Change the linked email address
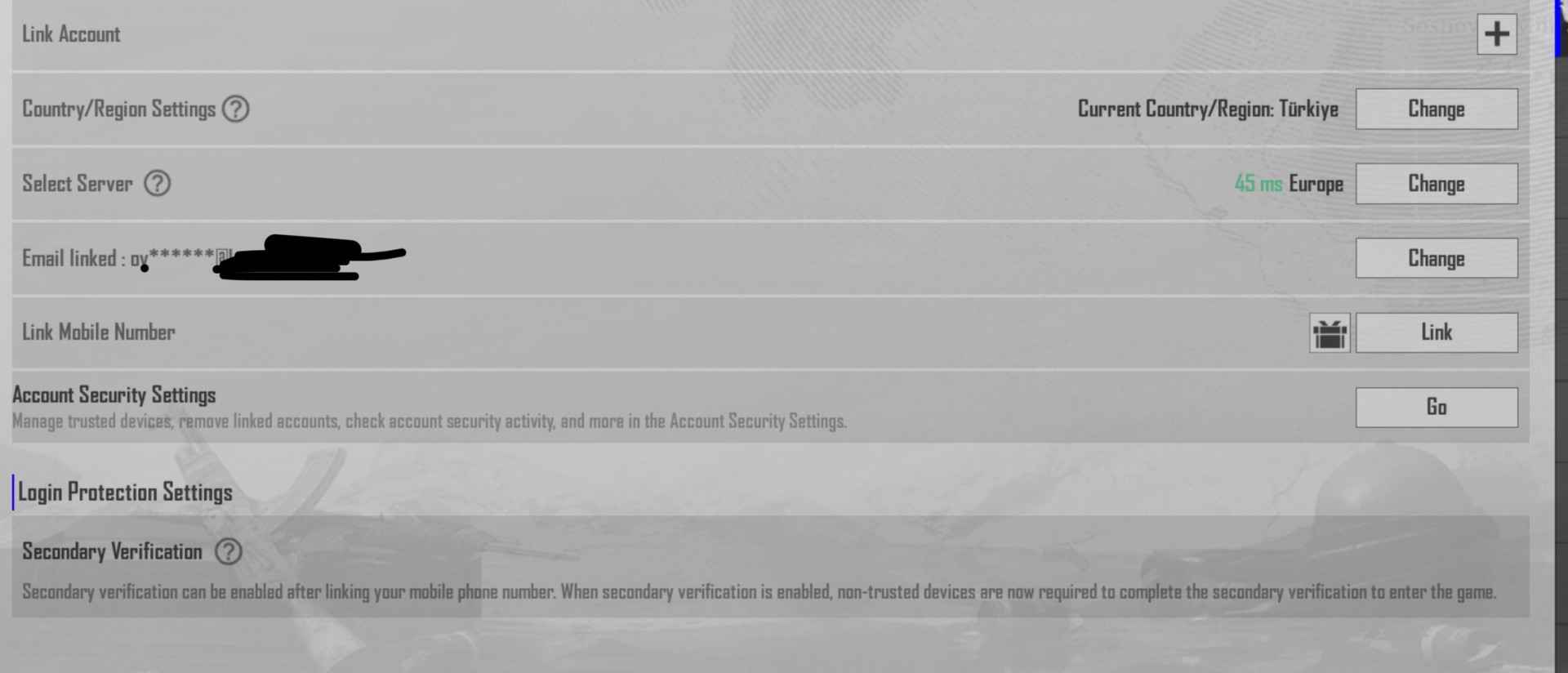This screenshot has width=1568, height=673. [1436, 258]
